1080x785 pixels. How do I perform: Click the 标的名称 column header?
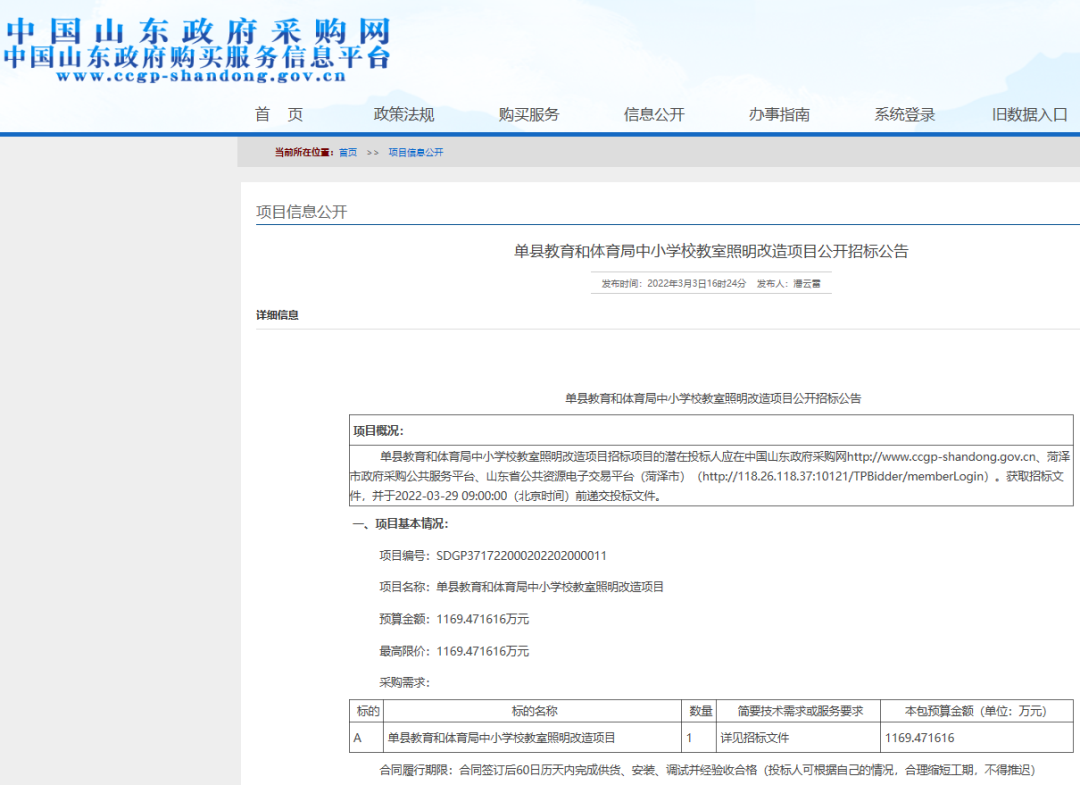click(x=533, y=711)
